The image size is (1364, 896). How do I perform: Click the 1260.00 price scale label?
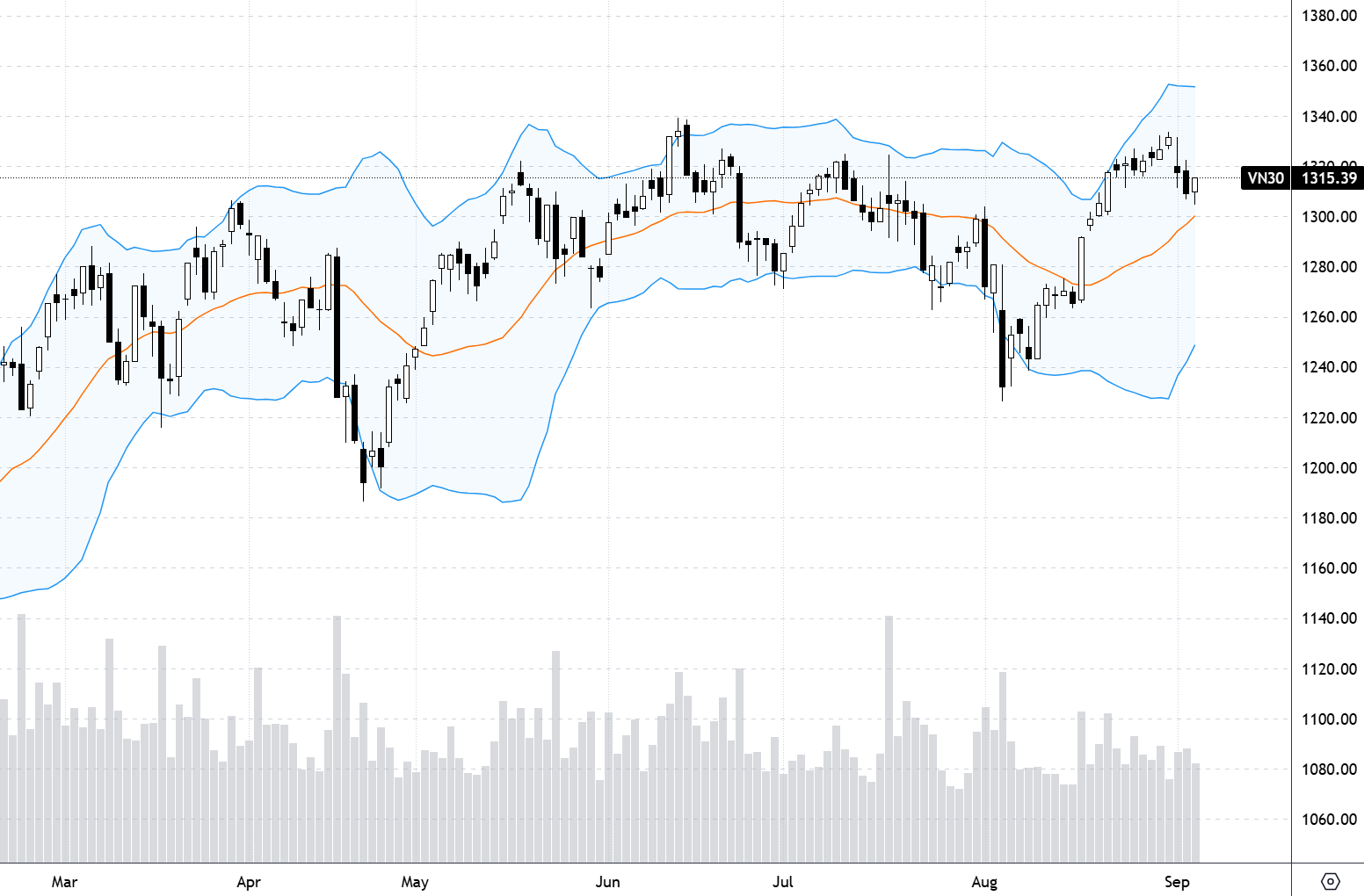(x=1329, y=317)
